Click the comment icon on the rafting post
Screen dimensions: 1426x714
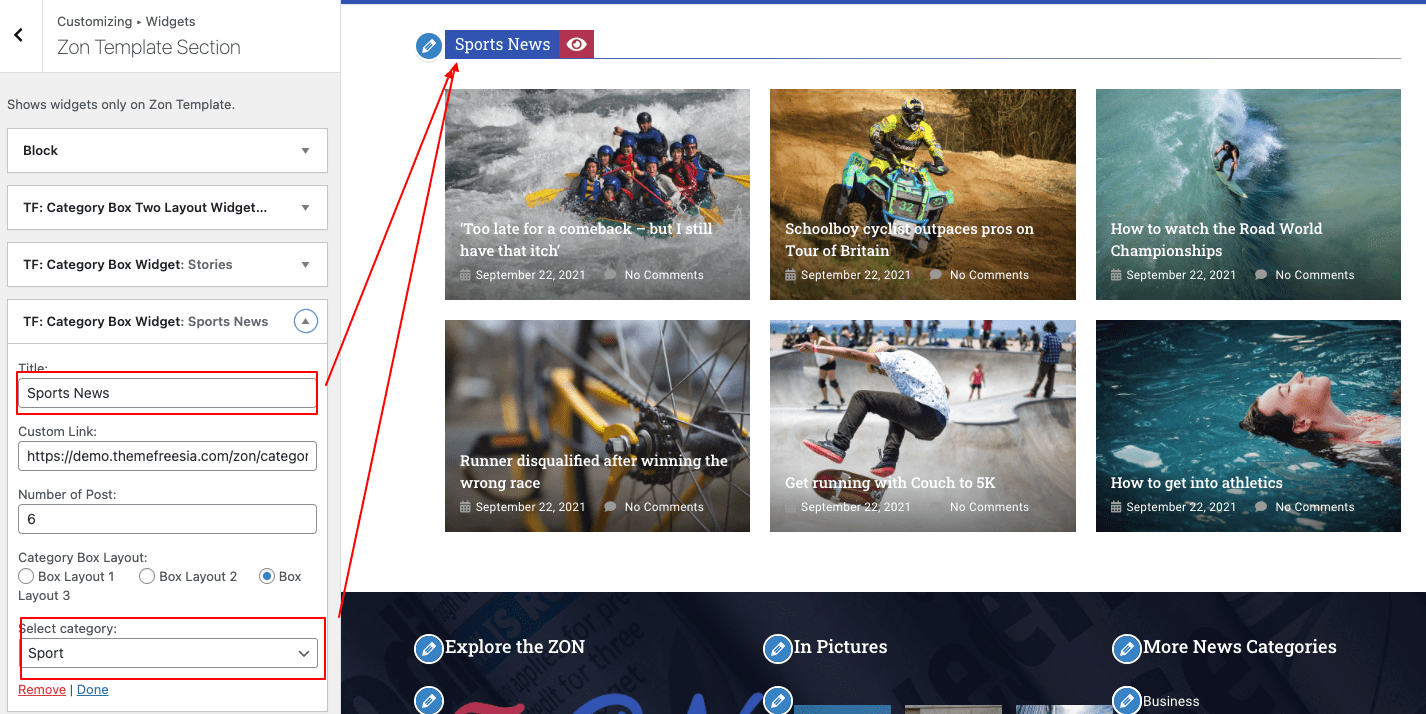(x=610, y=275)
